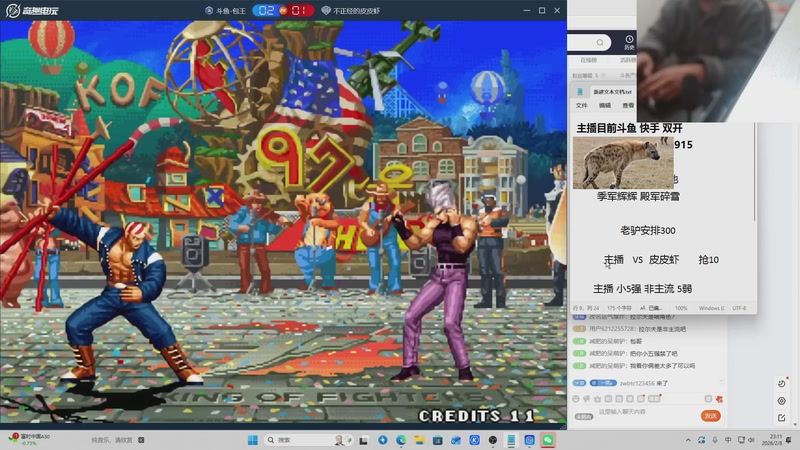Screen dimensions: 800x450
Task: Click the text '季军辉辉 殿军碎雪'
Action: pos(638,196)
